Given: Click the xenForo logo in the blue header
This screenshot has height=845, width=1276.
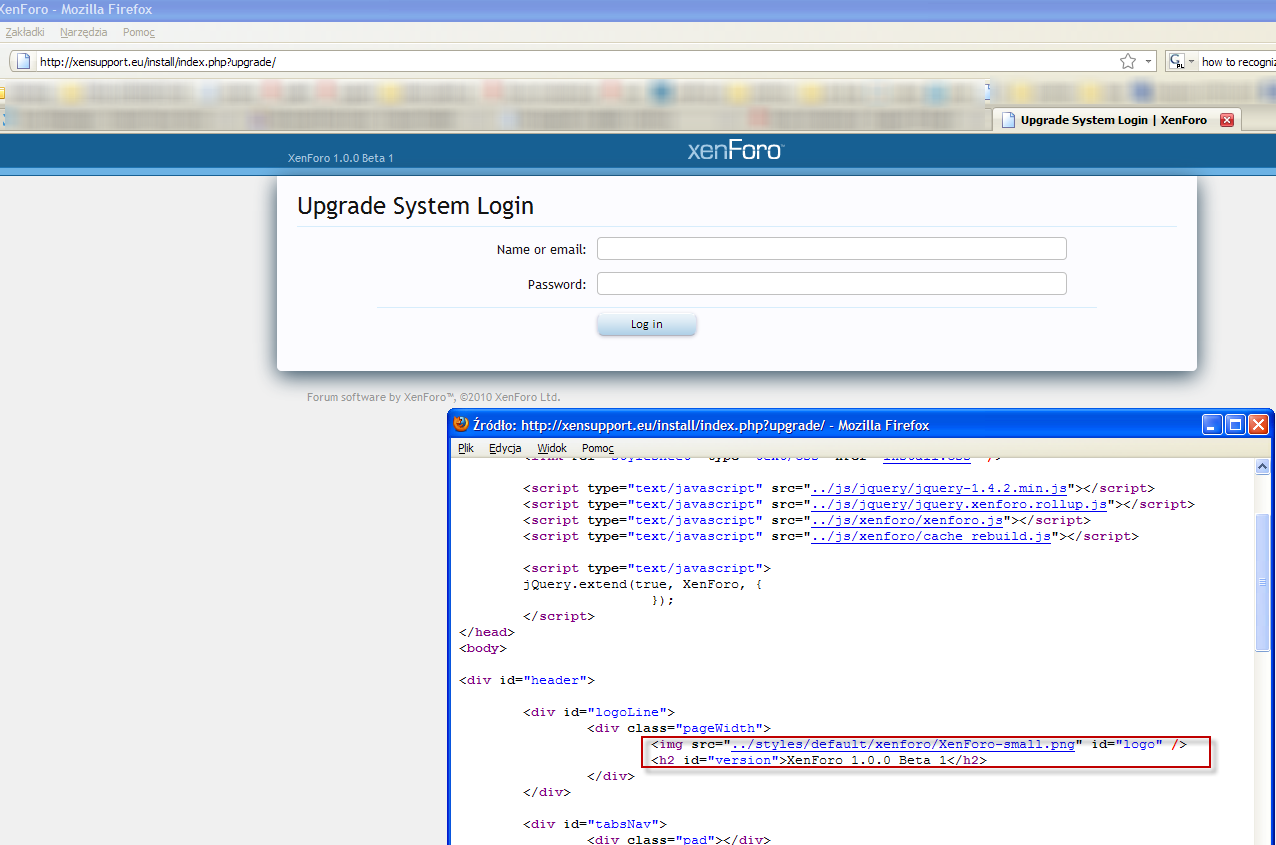Looking at the screenshot, I should 734,150.
